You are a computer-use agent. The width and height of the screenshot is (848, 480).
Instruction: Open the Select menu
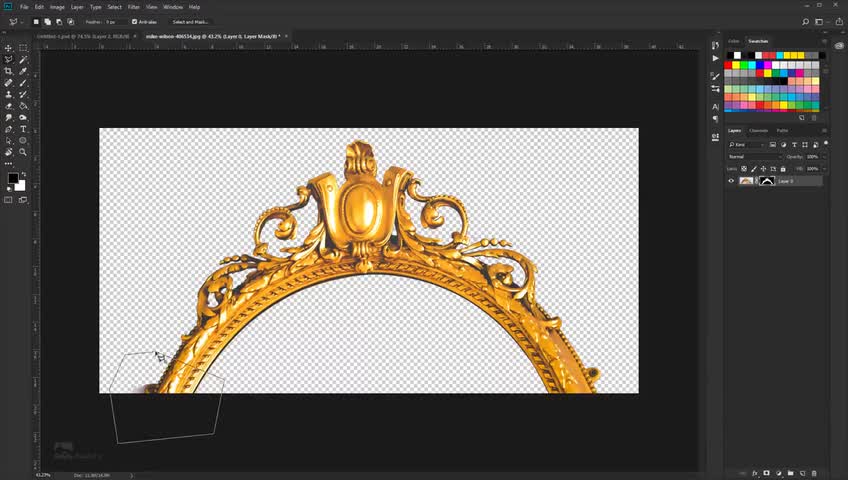[x=114, y=7]
